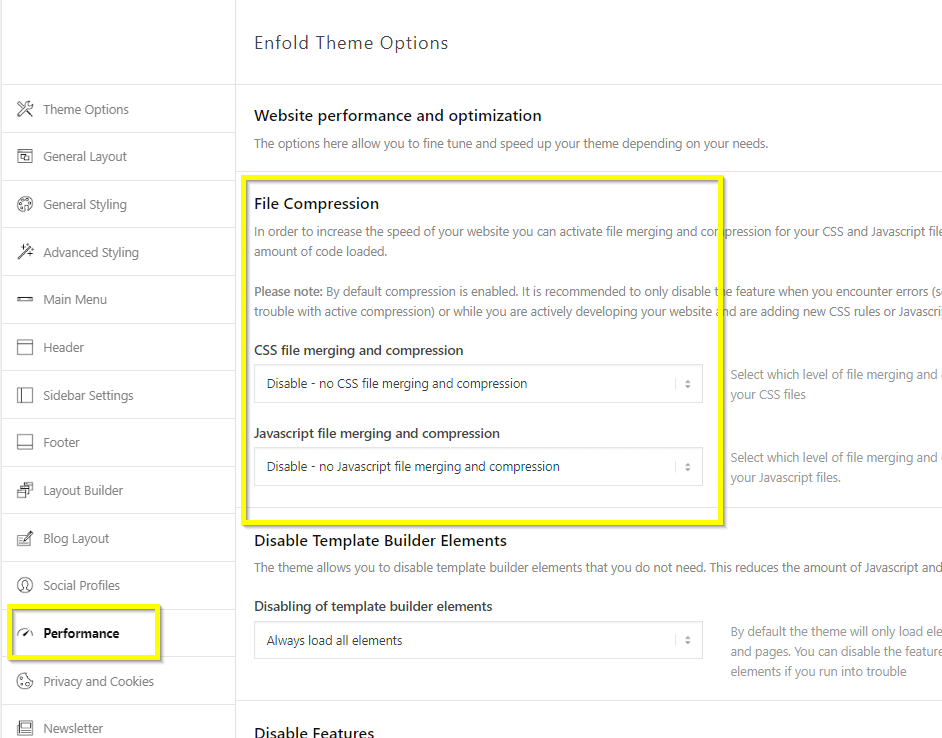Click the CSS compression dropdown arrow
942x738 pixels.
(688, 383)
